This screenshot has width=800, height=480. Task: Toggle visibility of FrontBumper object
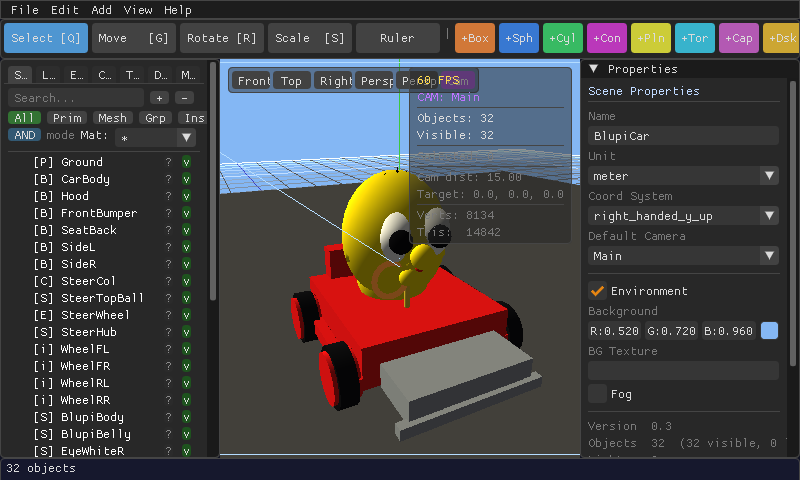pyautogui.click(x=186, y=213)
